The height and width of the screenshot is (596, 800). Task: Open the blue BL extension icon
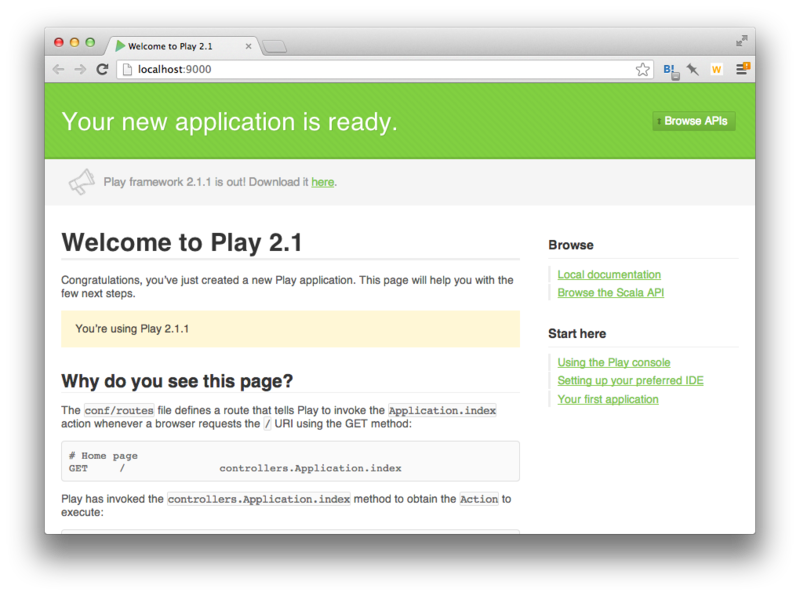[670, 70]
